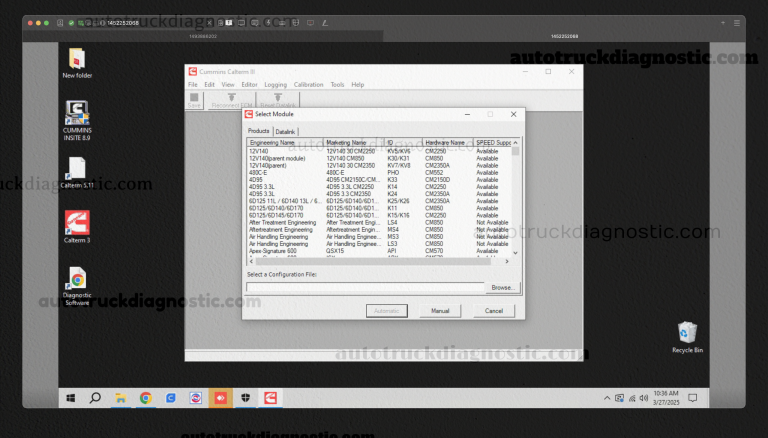
Task: Open the blue C app in taskbar
Action: pyautogui.click(x=170, y=398)
